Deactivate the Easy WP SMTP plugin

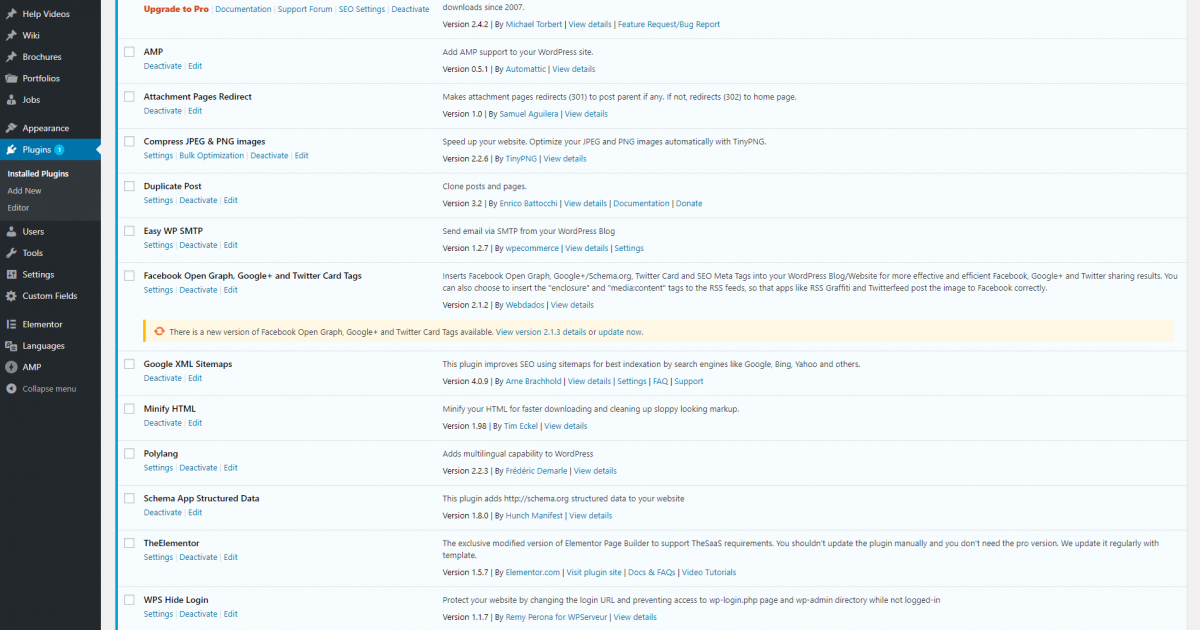pyautogui.click(x=198, y=245)
